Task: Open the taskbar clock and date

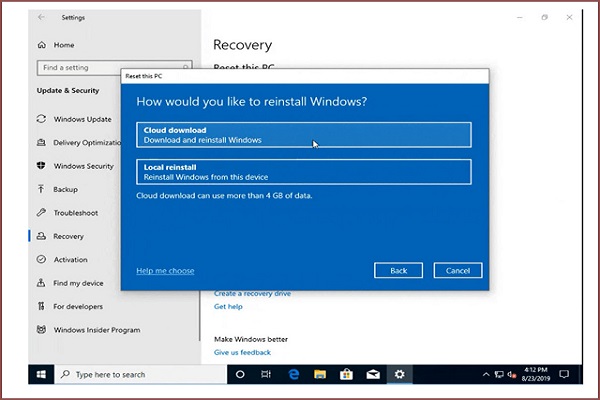Action: pos(536,374)
